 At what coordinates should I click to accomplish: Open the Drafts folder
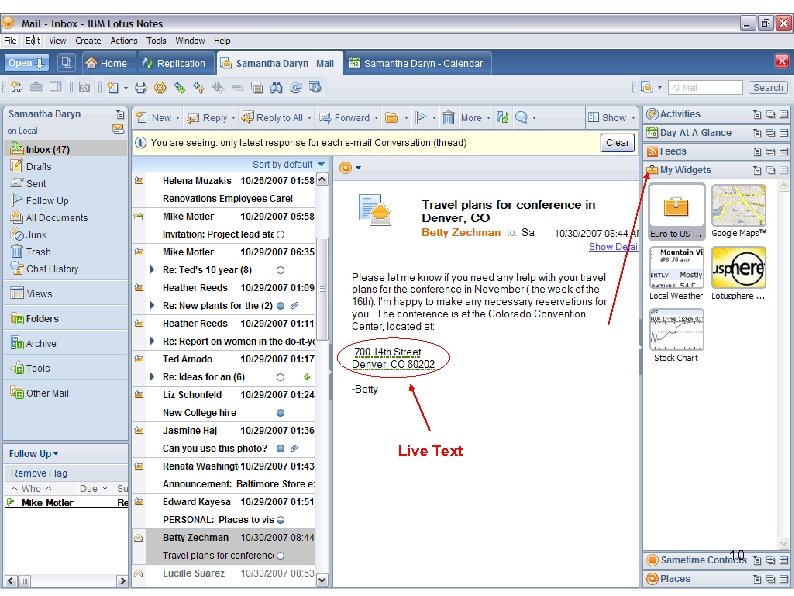[38, 167]
